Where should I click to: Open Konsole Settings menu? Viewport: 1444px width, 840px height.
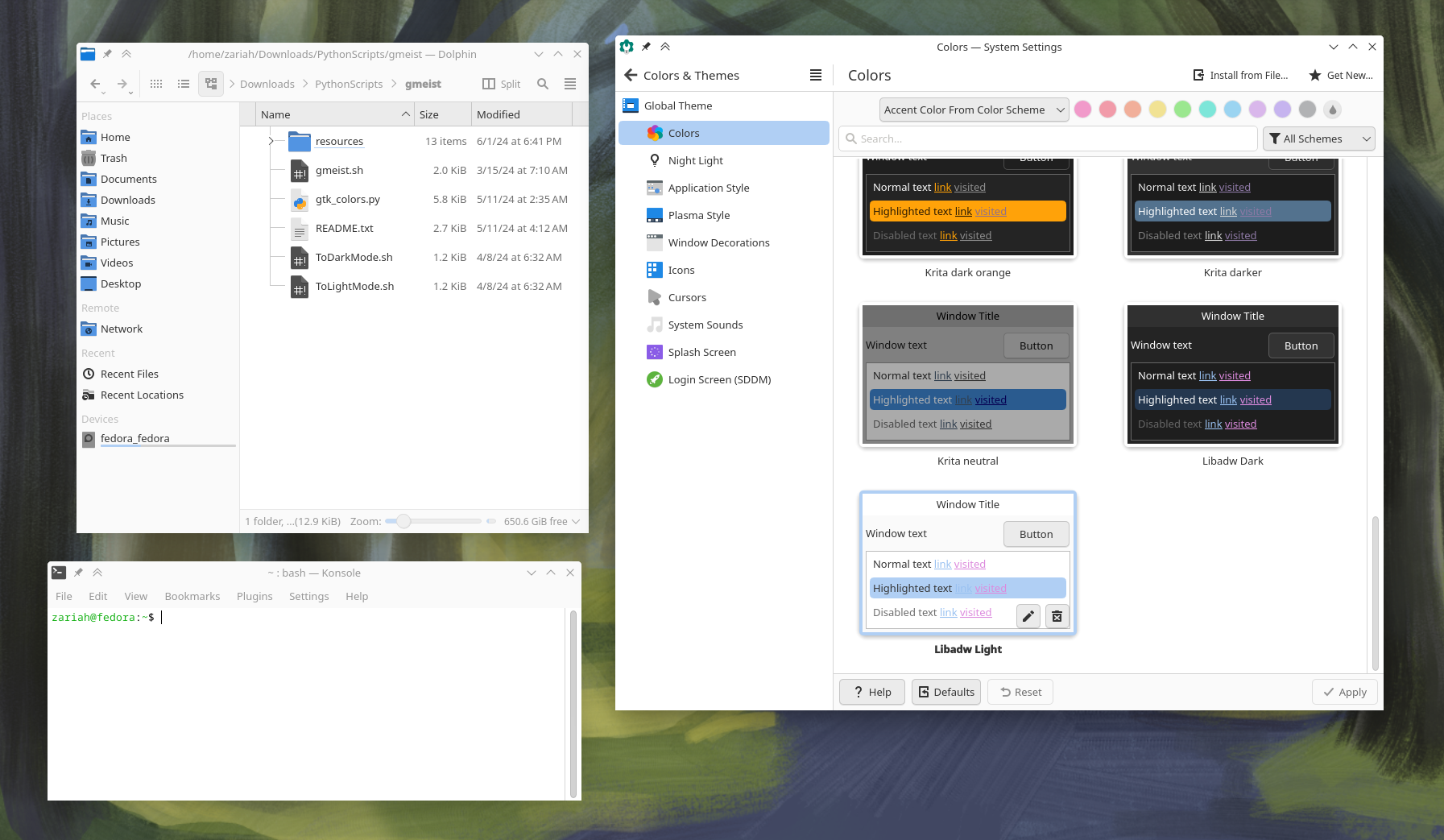pyautogui.click(x=309, y=596)
